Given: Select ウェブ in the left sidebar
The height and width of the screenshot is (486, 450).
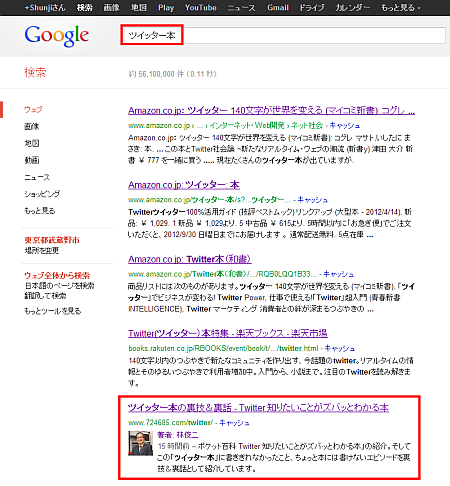Looking at the screenshot, I should point(33,109).
